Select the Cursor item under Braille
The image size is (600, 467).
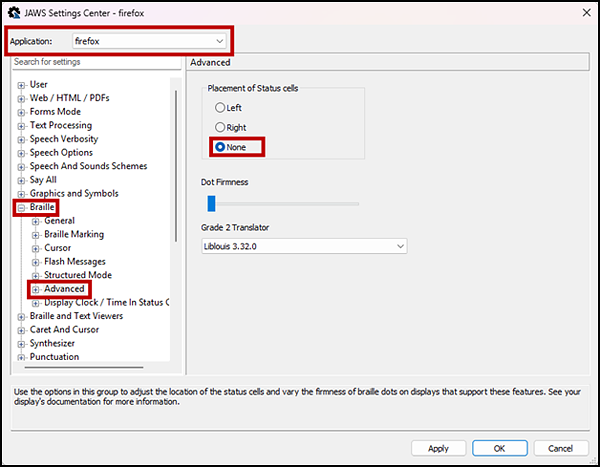click(57, 248)
